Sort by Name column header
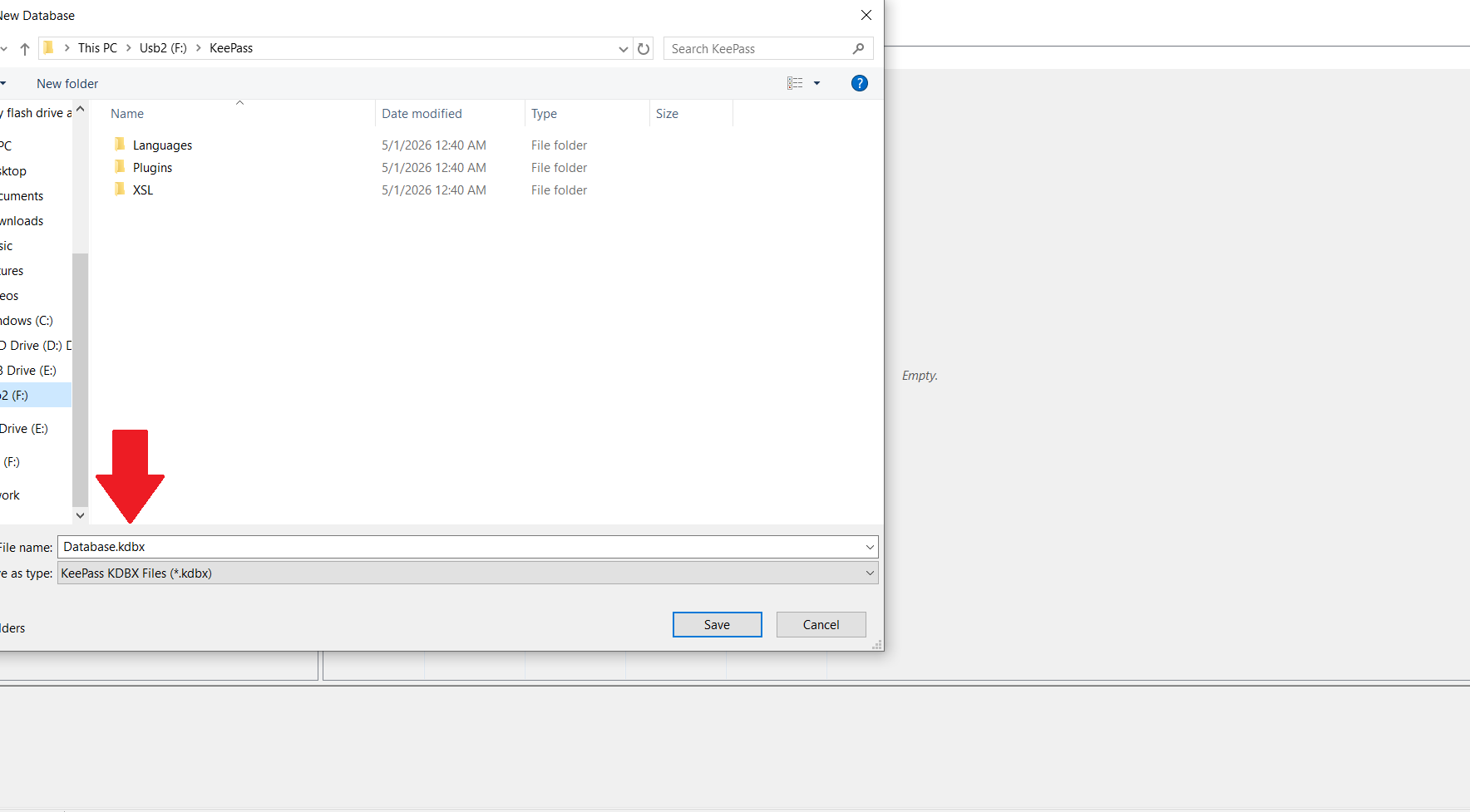The width and height of the screenshot is (1470, 812). [127, 114]
